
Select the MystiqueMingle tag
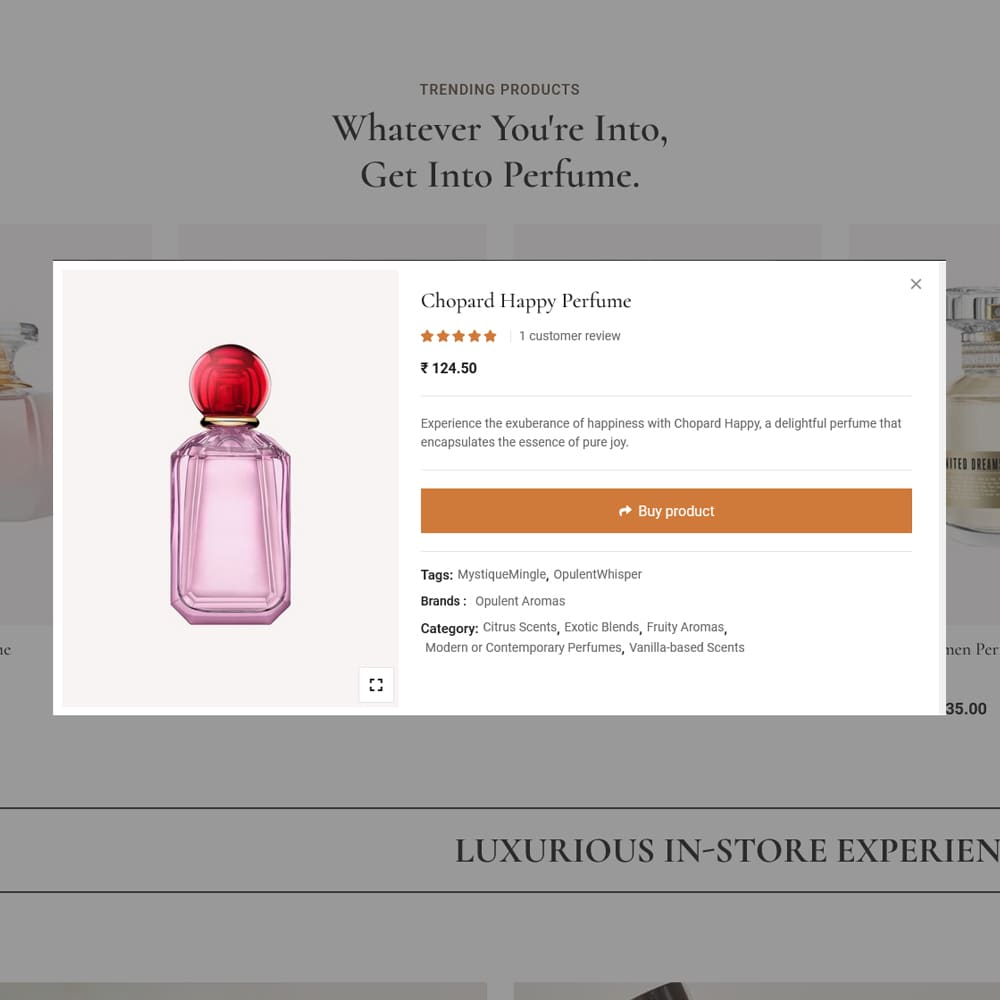[x=501, y=575]
